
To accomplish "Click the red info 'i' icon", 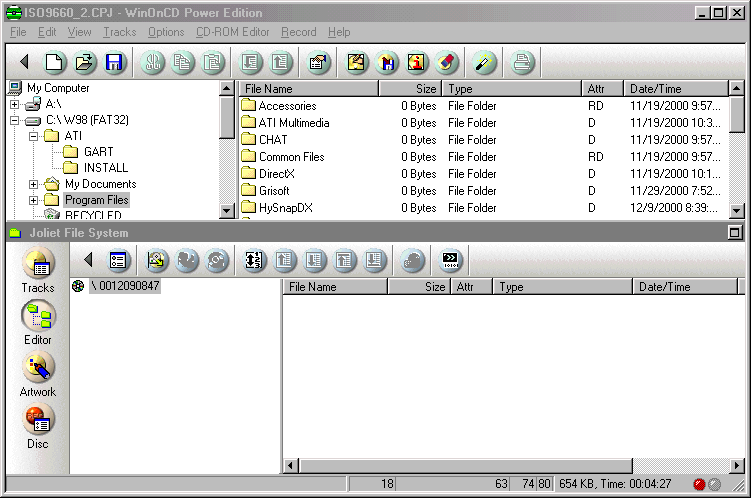I will 416,62.
